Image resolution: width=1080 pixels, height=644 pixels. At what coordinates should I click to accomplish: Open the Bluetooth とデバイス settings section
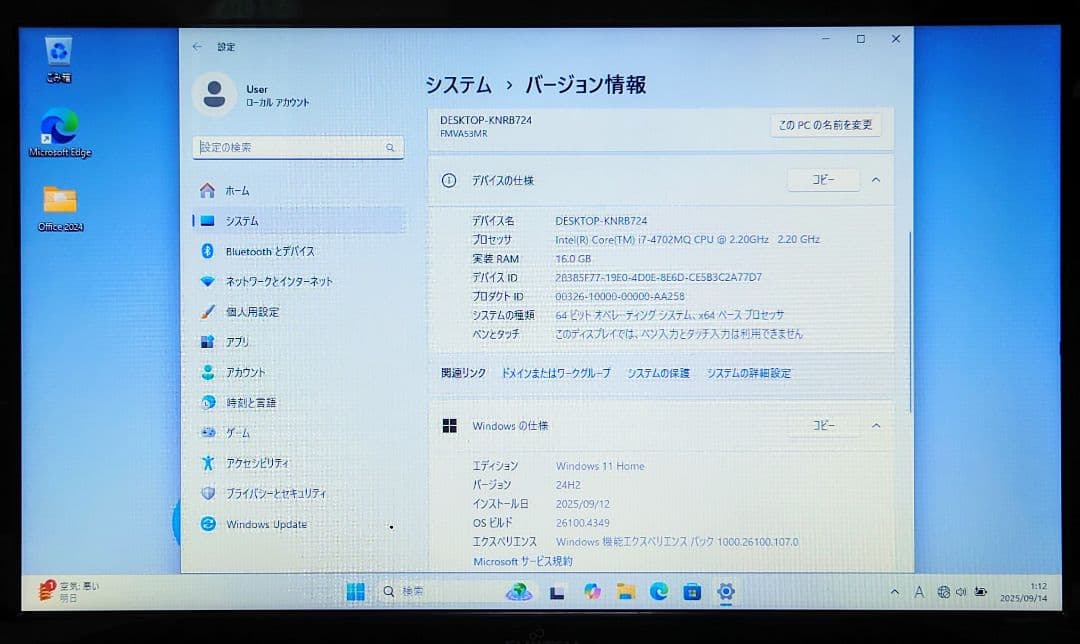pos(270,251)
